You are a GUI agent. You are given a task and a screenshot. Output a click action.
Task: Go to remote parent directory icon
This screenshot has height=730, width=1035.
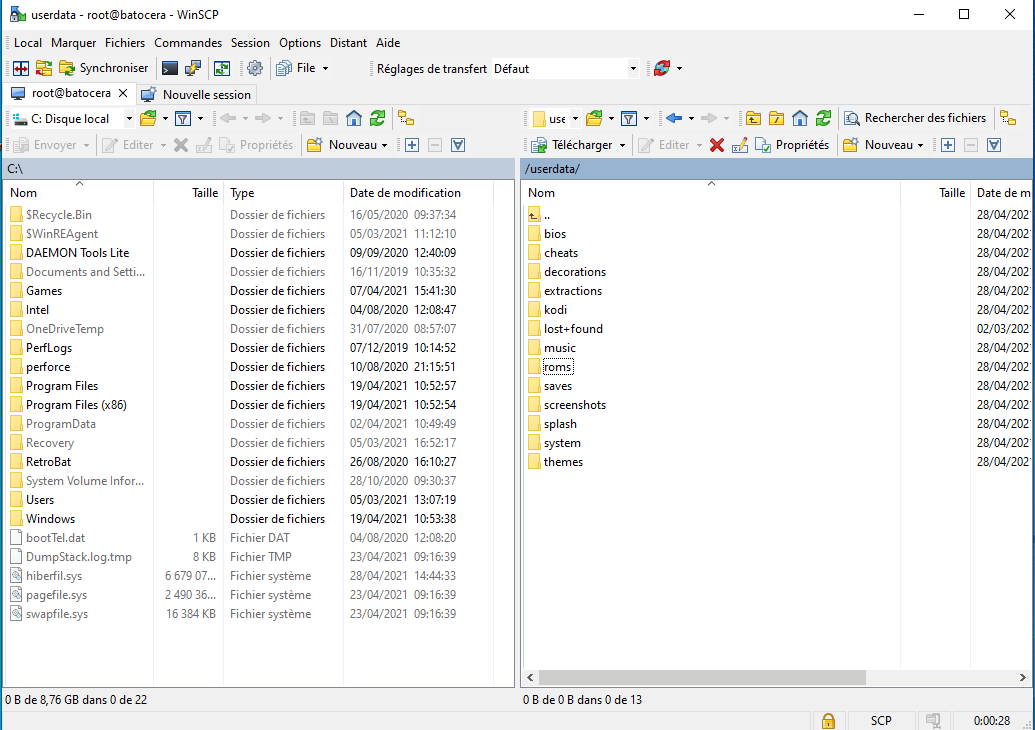point(753,119)
